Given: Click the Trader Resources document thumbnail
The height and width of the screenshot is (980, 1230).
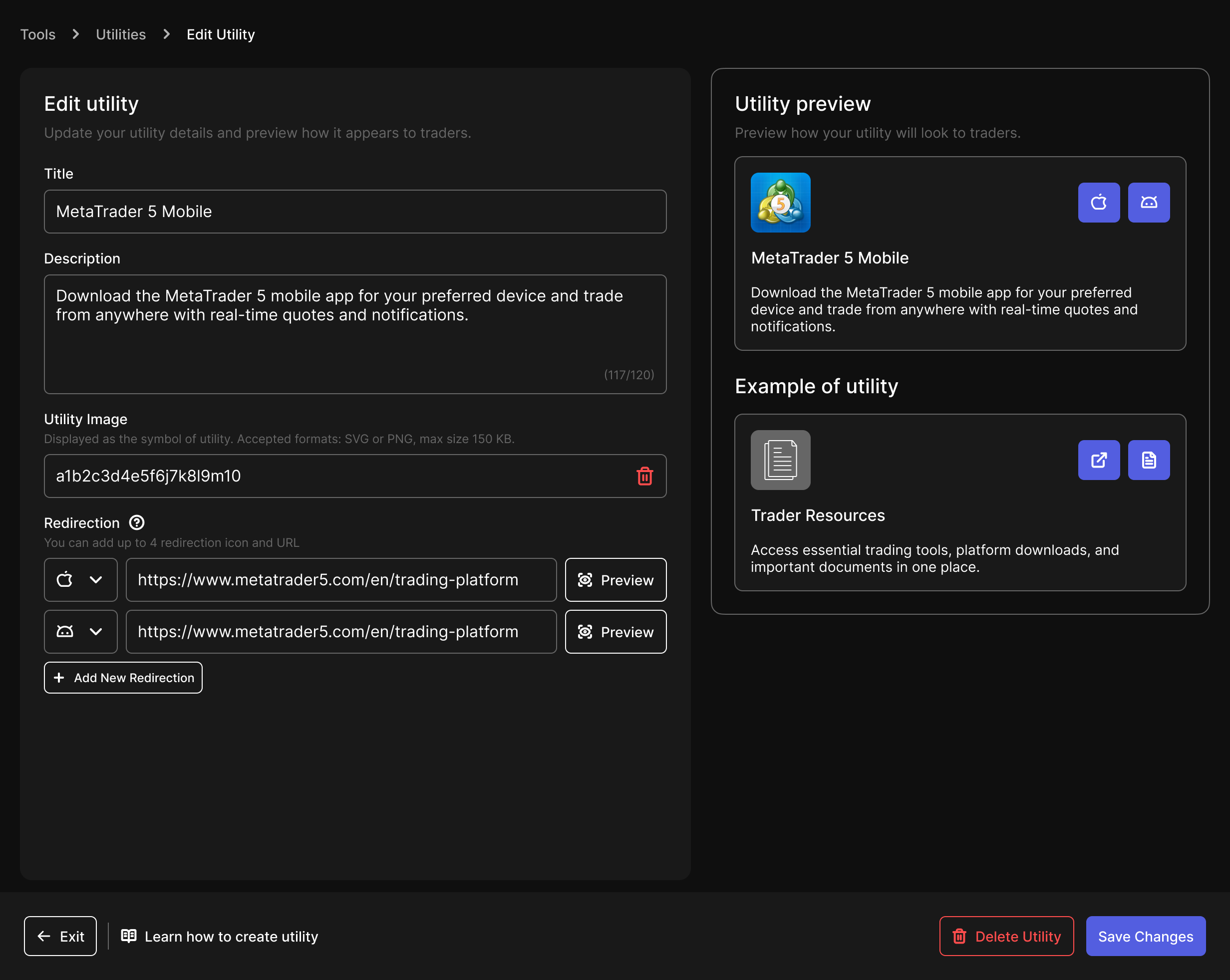Looking at the screenshot, I should coord(780,460).
